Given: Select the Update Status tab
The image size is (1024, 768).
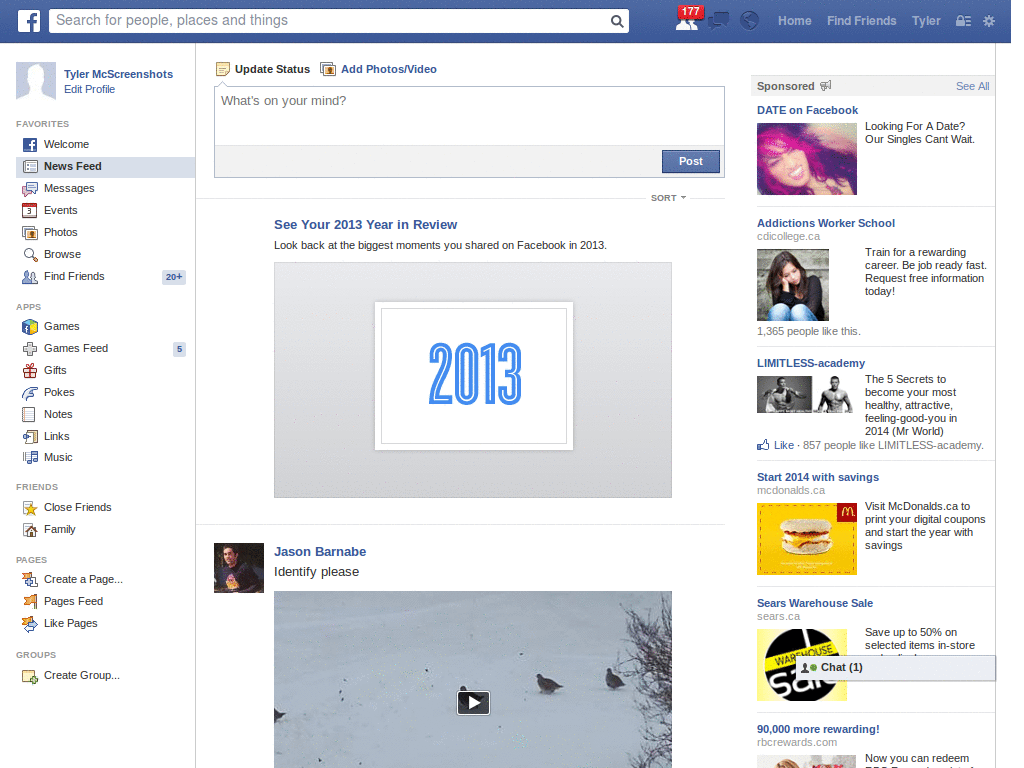Looking at the screenshot, I should pos(263,69).
